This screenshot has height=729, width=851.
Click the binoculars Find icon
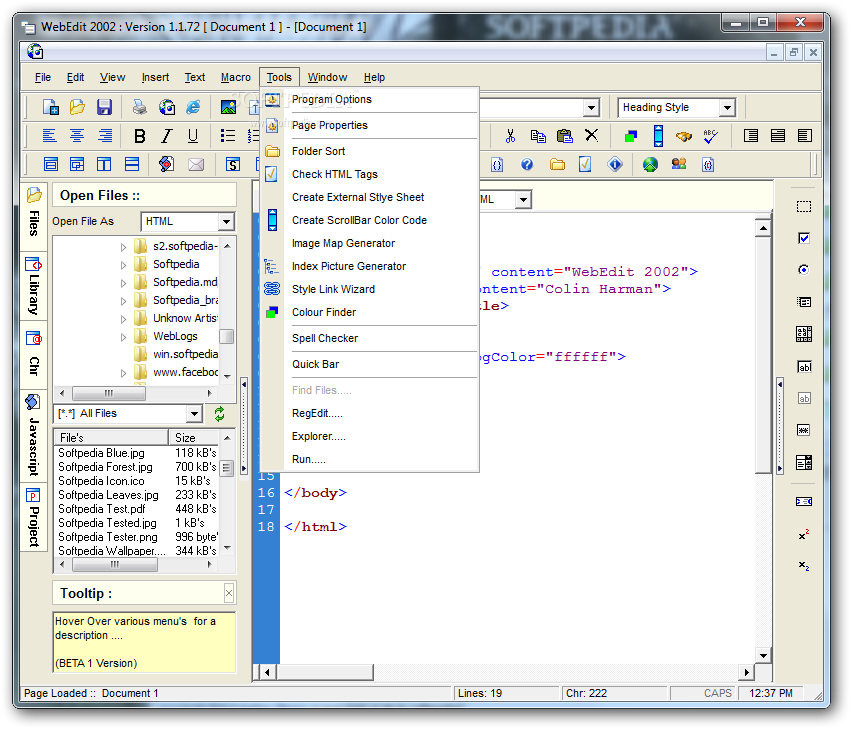[684, 136]
